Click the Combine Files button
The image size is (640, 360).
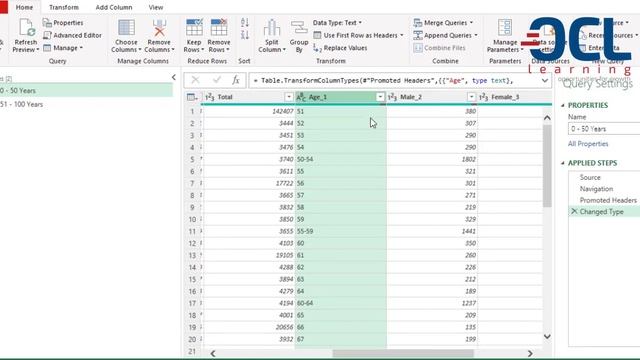coord(439,48)
